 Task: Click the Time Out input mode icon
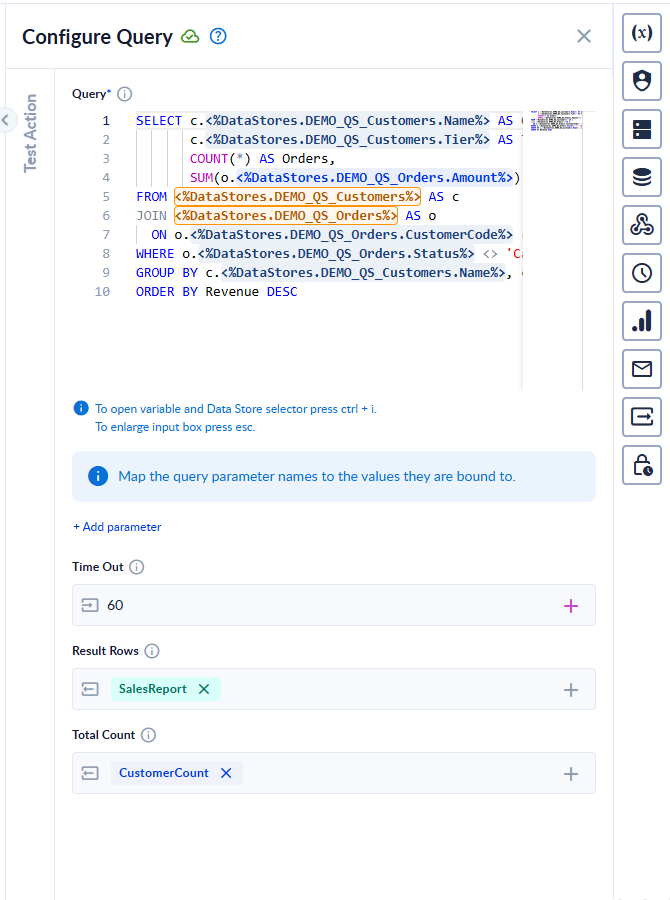(x=90, y=605)
